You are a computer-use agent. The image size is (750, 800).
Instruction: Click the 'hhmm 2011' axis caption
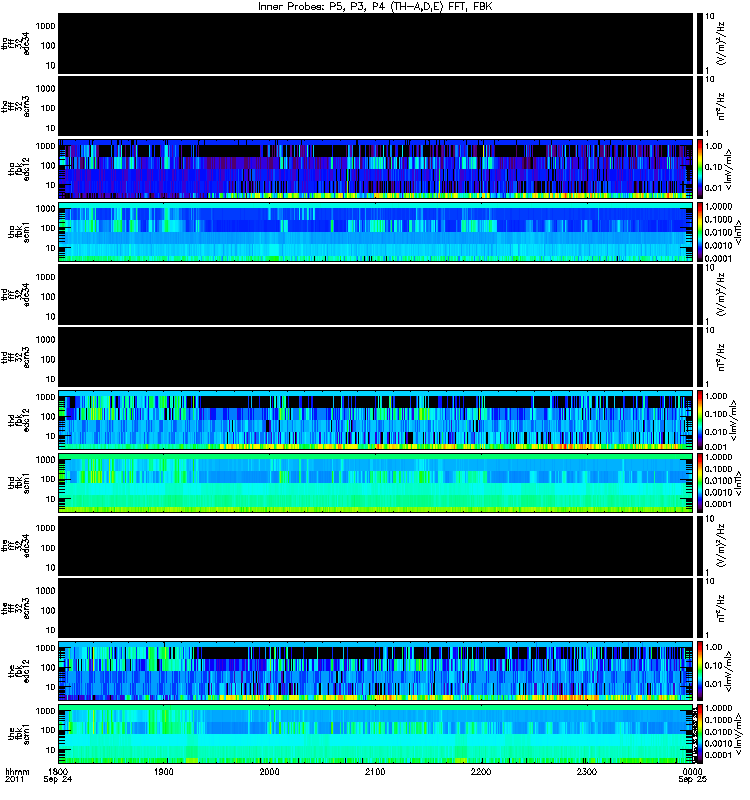(17, 775)
